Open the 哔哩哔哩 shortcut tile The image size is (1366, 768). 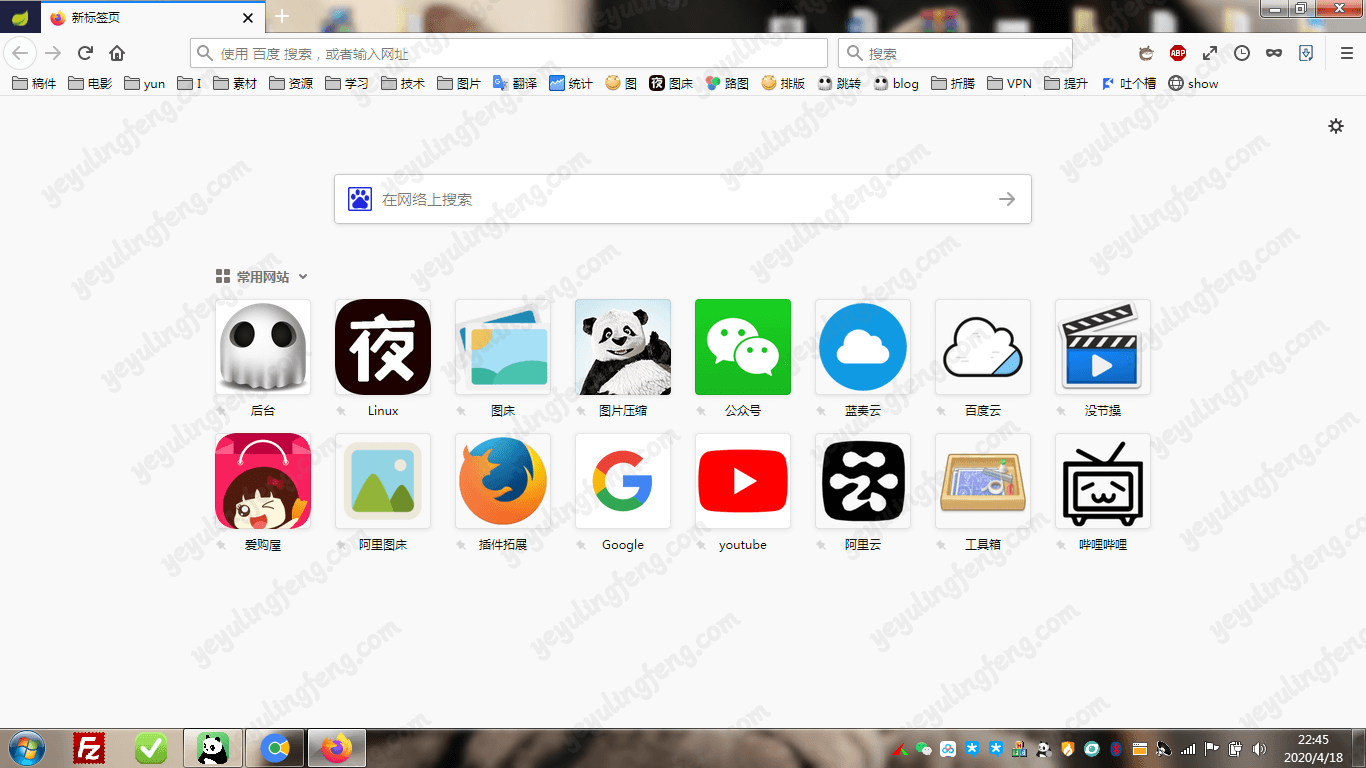1103,481
